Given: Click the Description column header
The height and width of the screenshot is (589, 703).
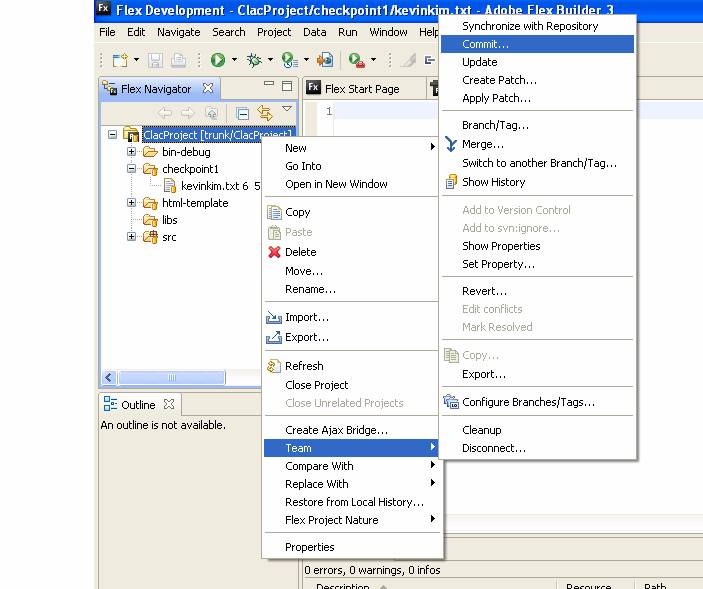Looking at the screenshot, I should pyautogui.click(x=343, y=585).
